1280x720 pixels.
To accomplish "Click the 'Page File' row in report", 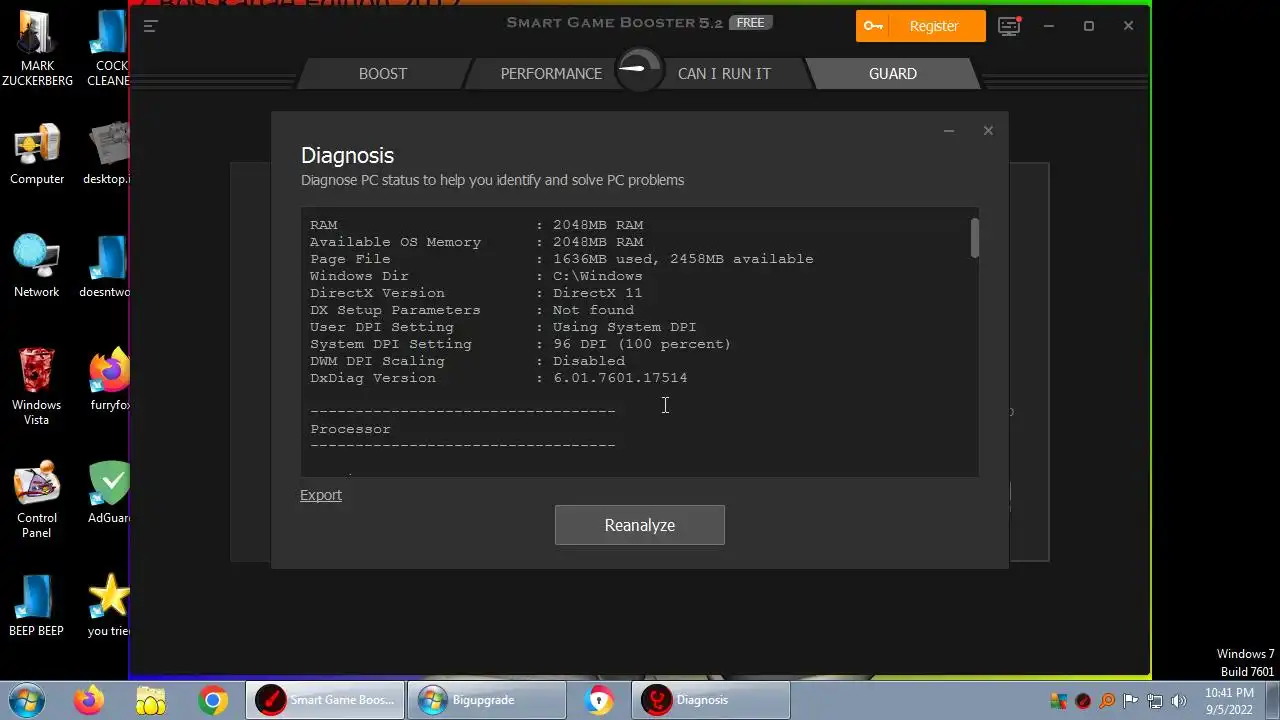I will point(561,259).
